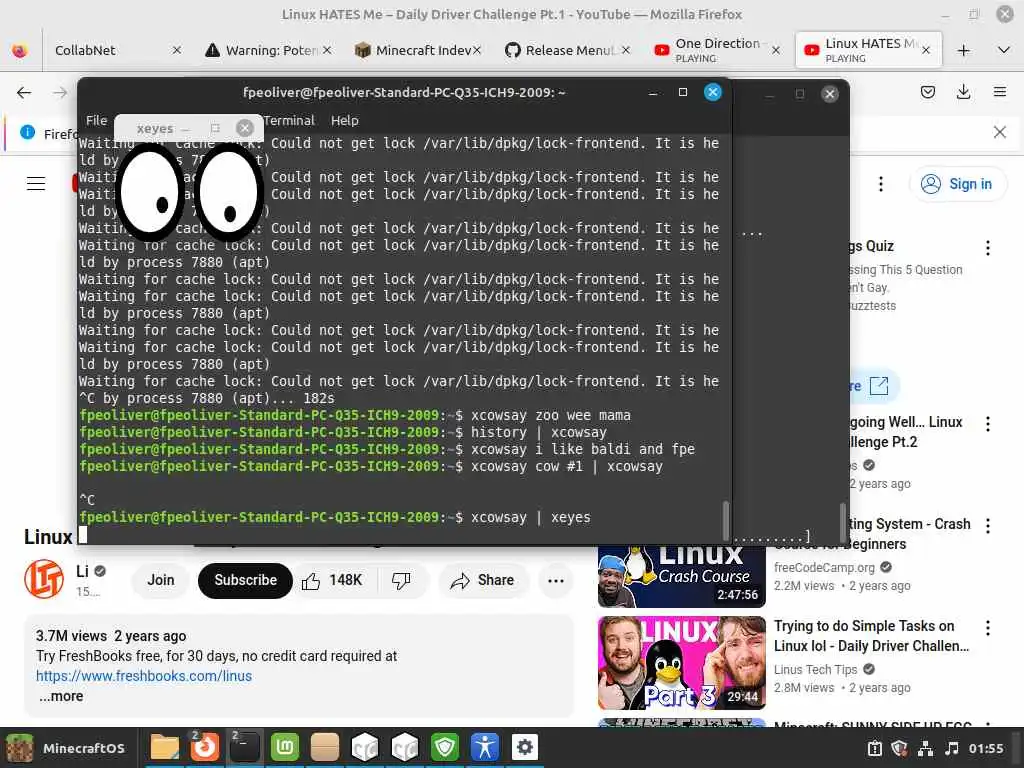Open the Pocket save icon in Firefox
The width and height of the screenshot is (1024, 768).
[927, 93]
